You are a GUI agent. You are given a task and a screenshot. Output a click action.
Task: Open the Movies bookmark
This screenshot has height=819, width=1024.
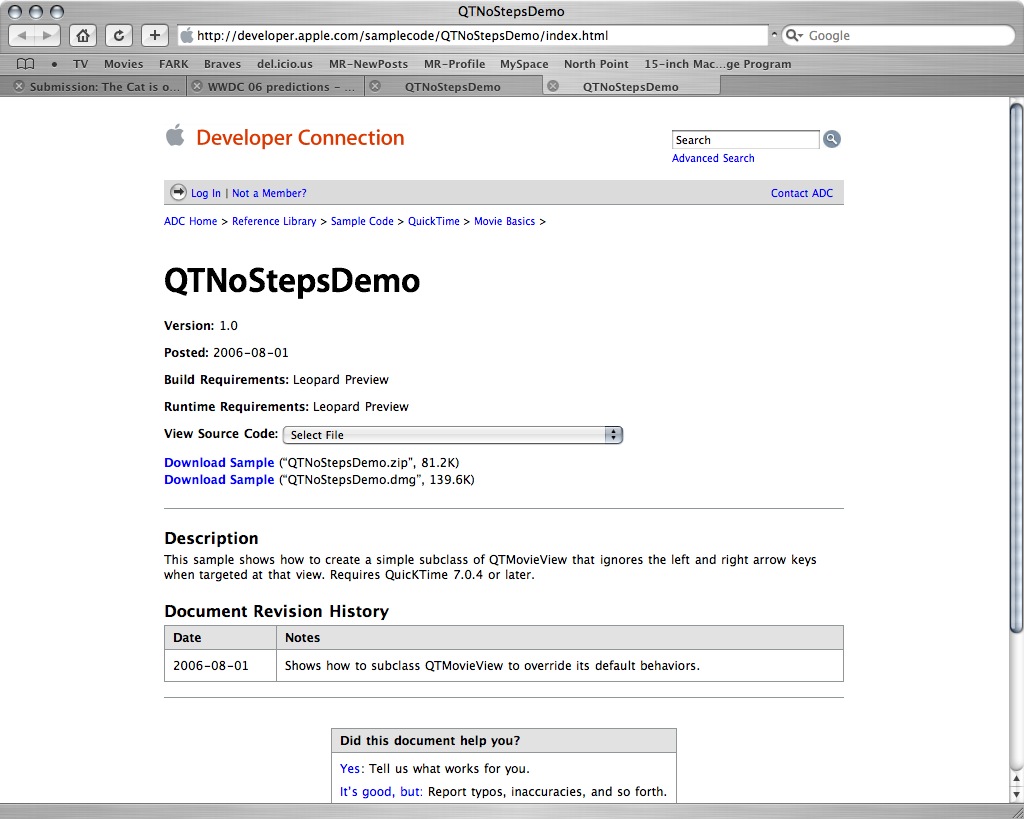click(x=123, y=64)
